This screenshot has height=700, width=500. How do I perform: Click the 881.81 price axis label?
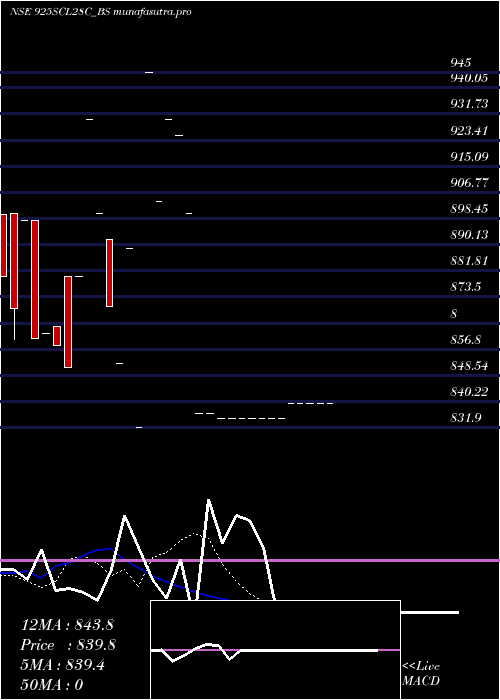pyautogui.click(x=469, y=261)
